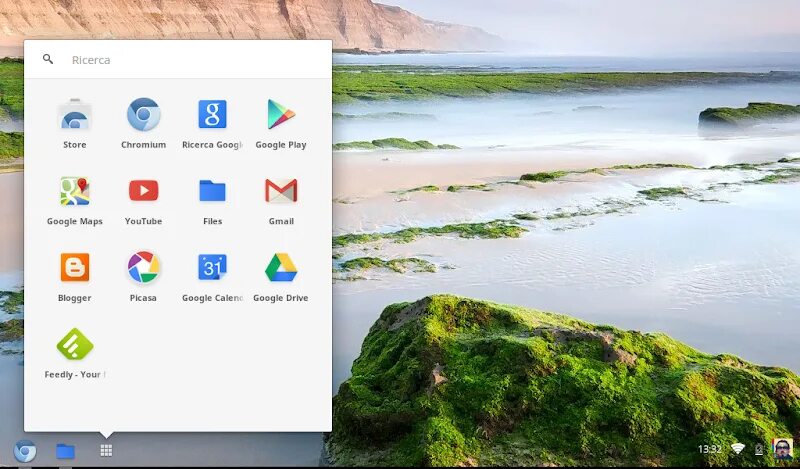The height and width of the screenshot is (469, 800).
Task: Open the YouTube app
Action: pos(143,191)
